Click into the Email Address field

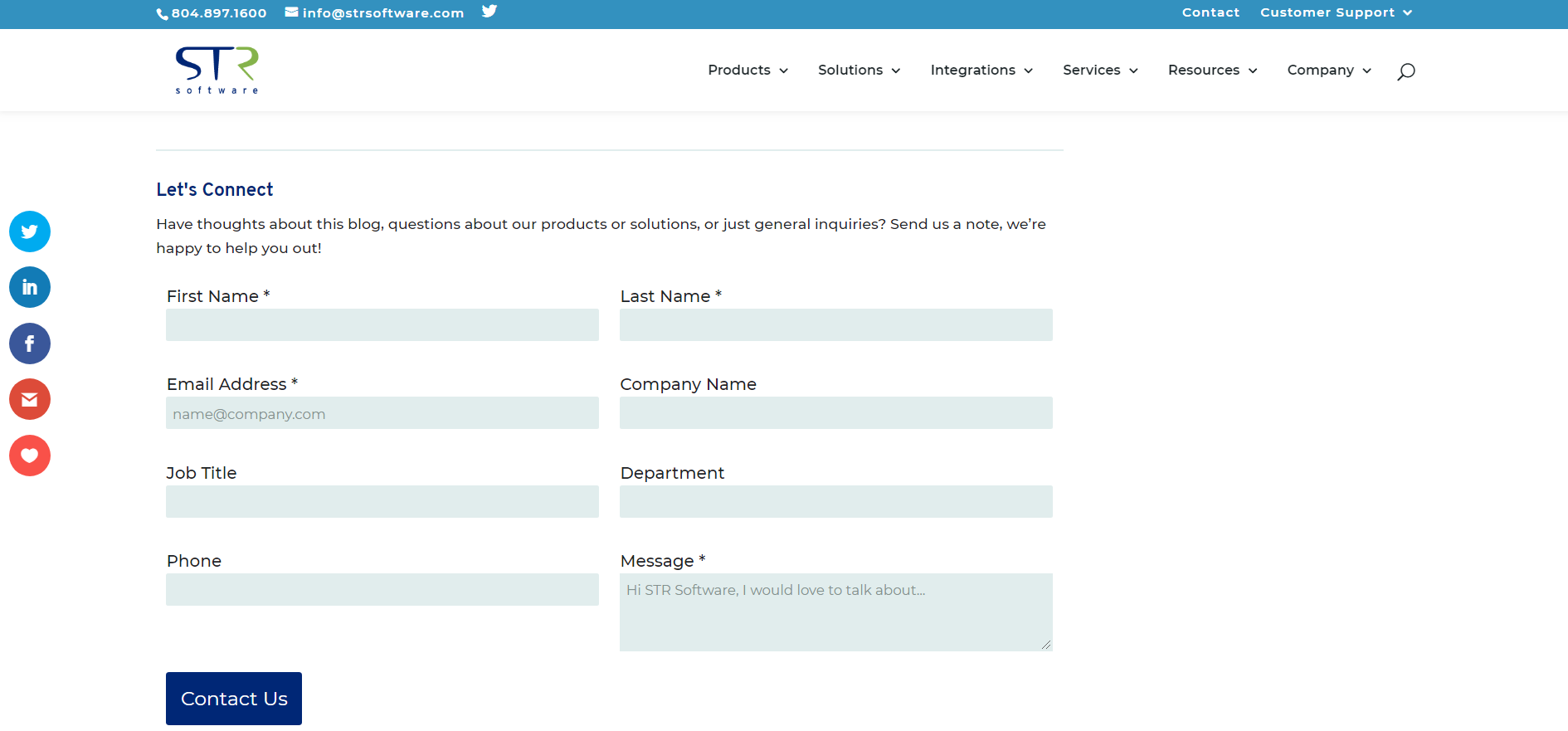382,413
